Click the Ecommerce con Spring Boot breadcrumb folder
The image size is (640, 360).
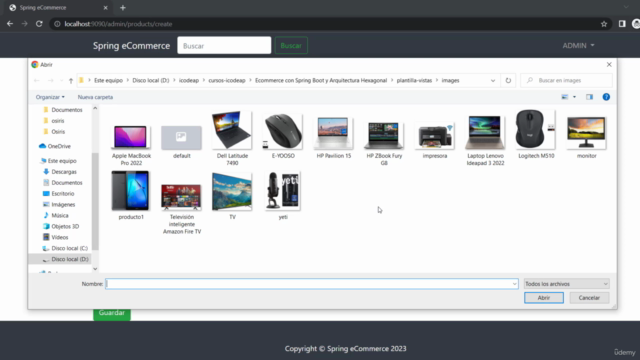coord(321,80)
